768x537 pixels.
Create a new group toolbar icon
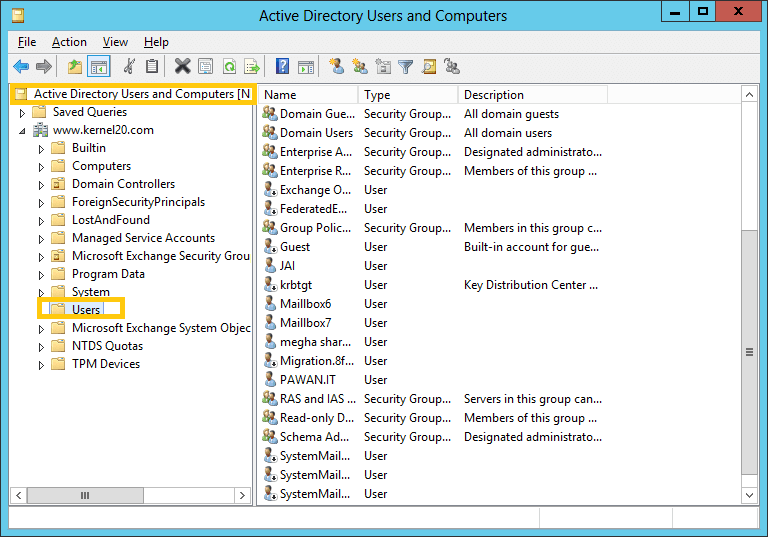[360, 66]
